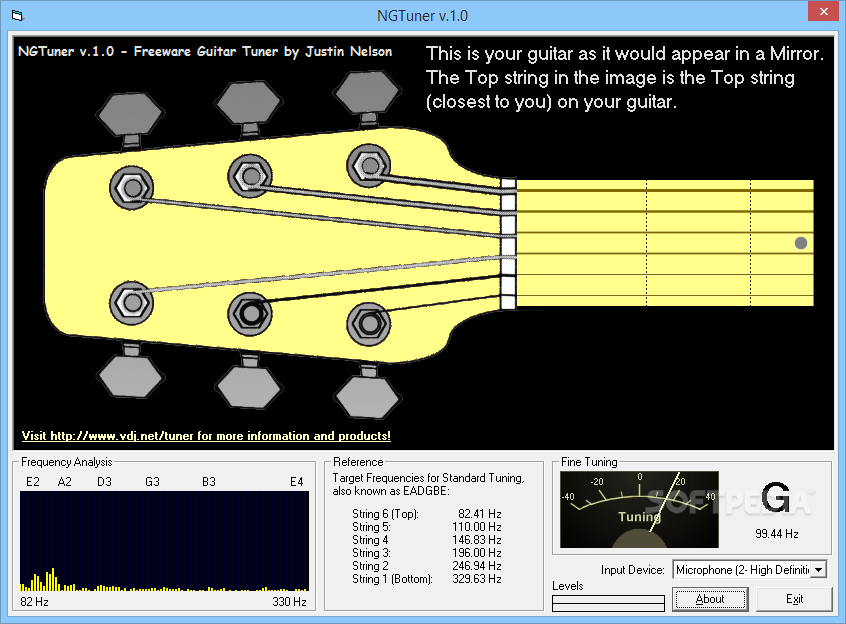Screen dimensions: 846x624
Task: Select the upper-middle string post on headstock
Action: click(250, 176)
